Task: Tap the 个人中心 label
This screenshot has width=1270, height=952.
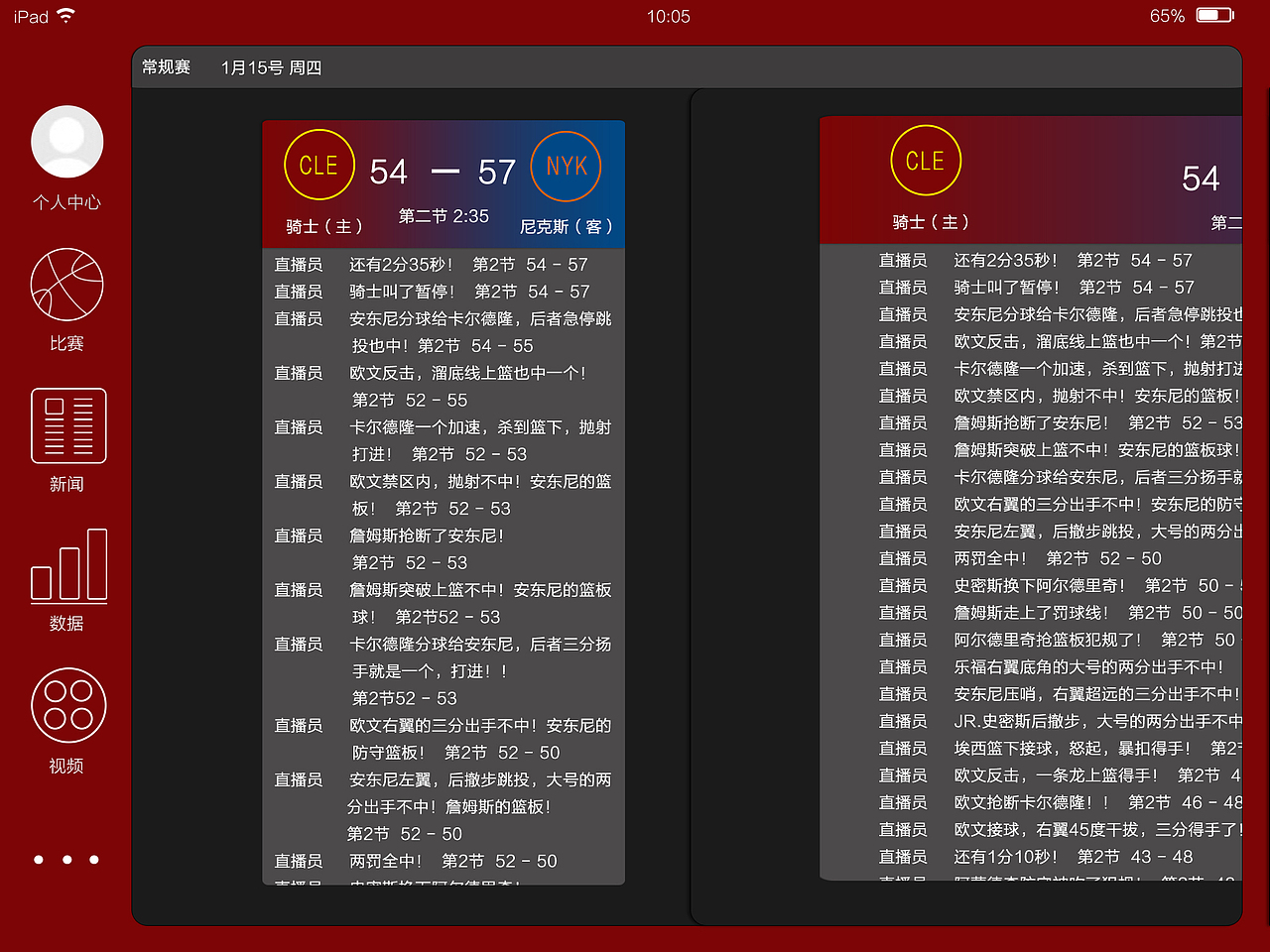Action: point(66,202)
